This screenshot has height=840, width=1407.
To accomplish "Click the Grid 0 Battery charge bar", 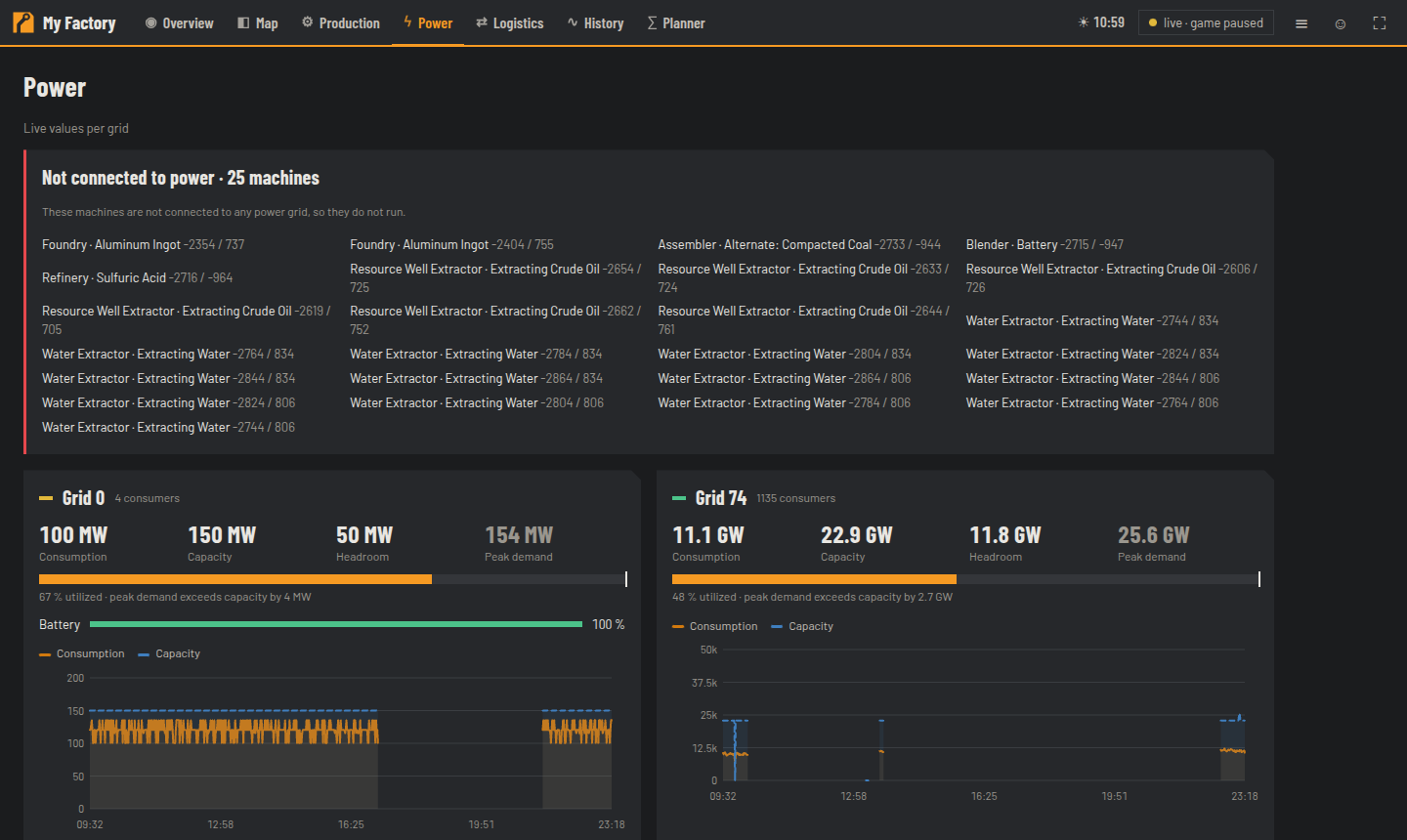I will 336,624.
